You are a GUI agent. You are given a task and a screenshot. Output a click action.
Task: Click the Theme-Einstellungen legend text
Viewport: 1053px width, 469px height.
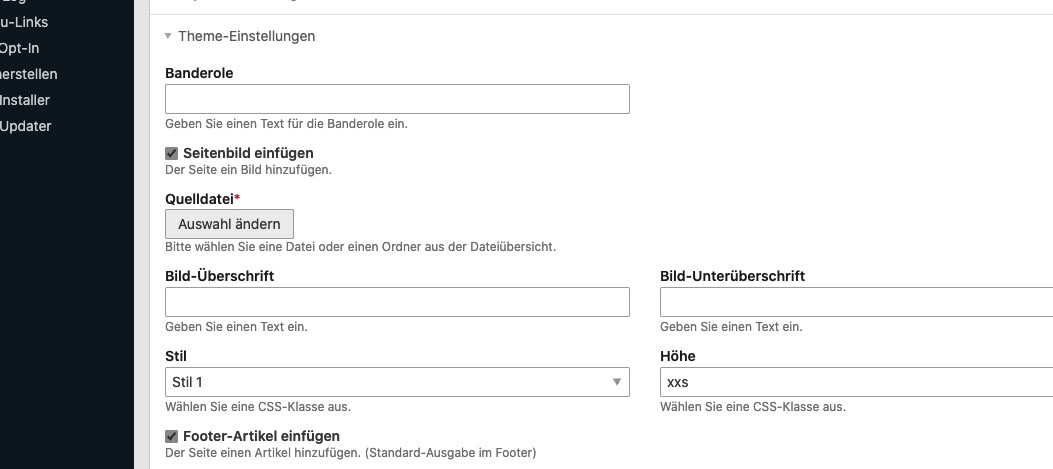[246, 36]
